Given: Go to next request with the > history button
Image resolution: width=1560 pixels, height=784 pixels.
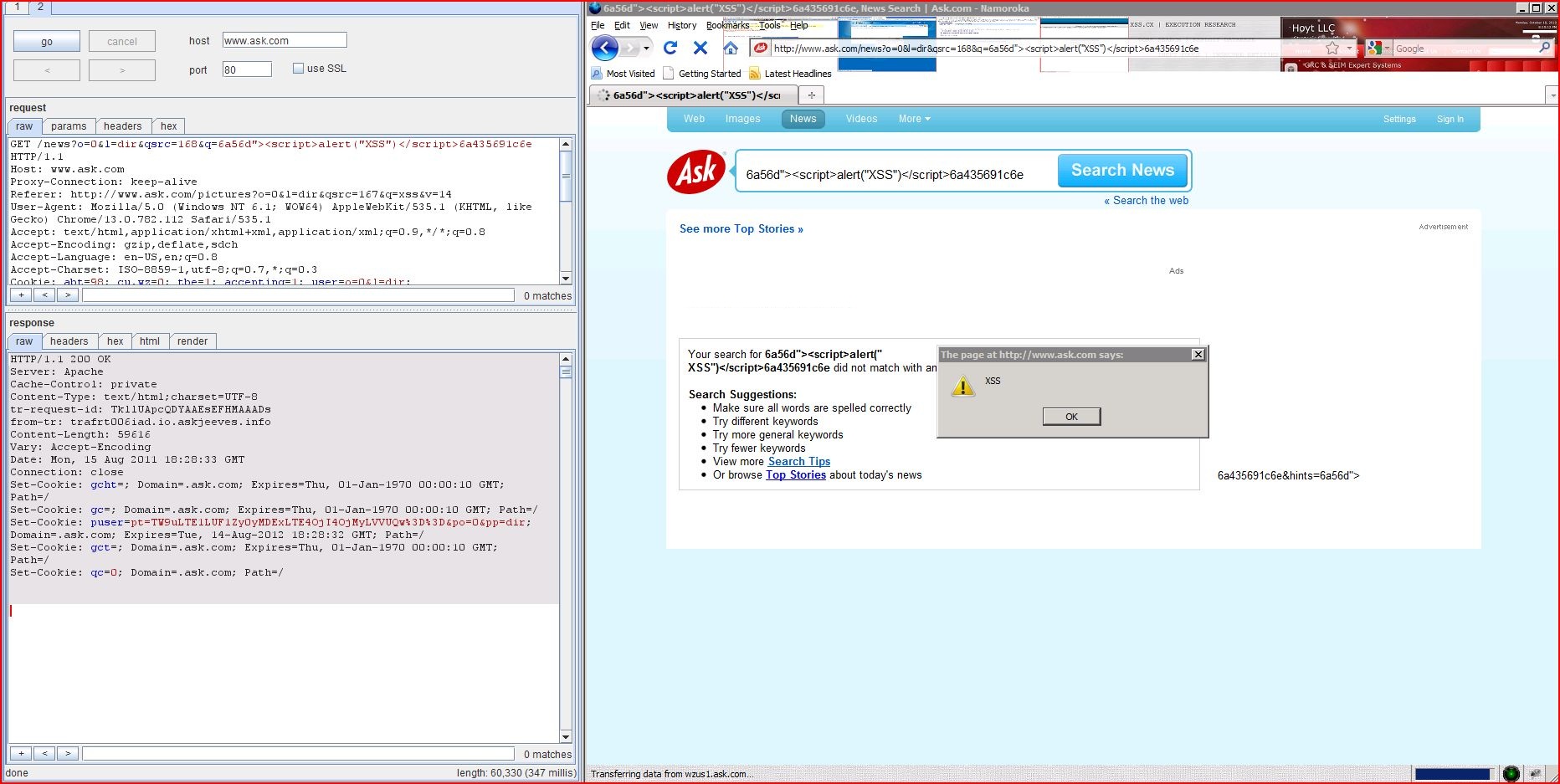Looking at the screenshot, I should click(122, 70).
